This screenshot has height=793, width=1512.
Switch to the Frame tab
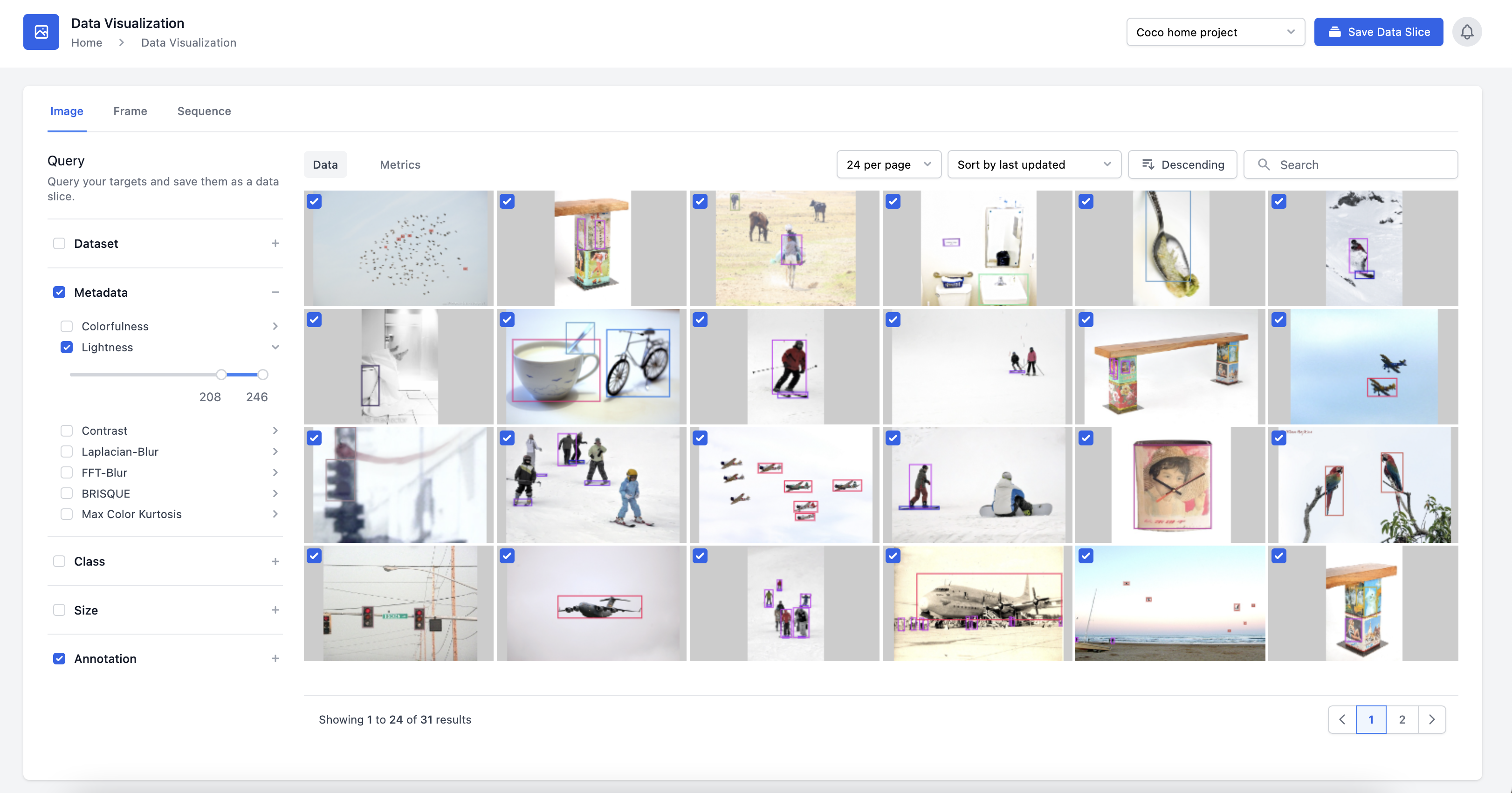point(131,111)
